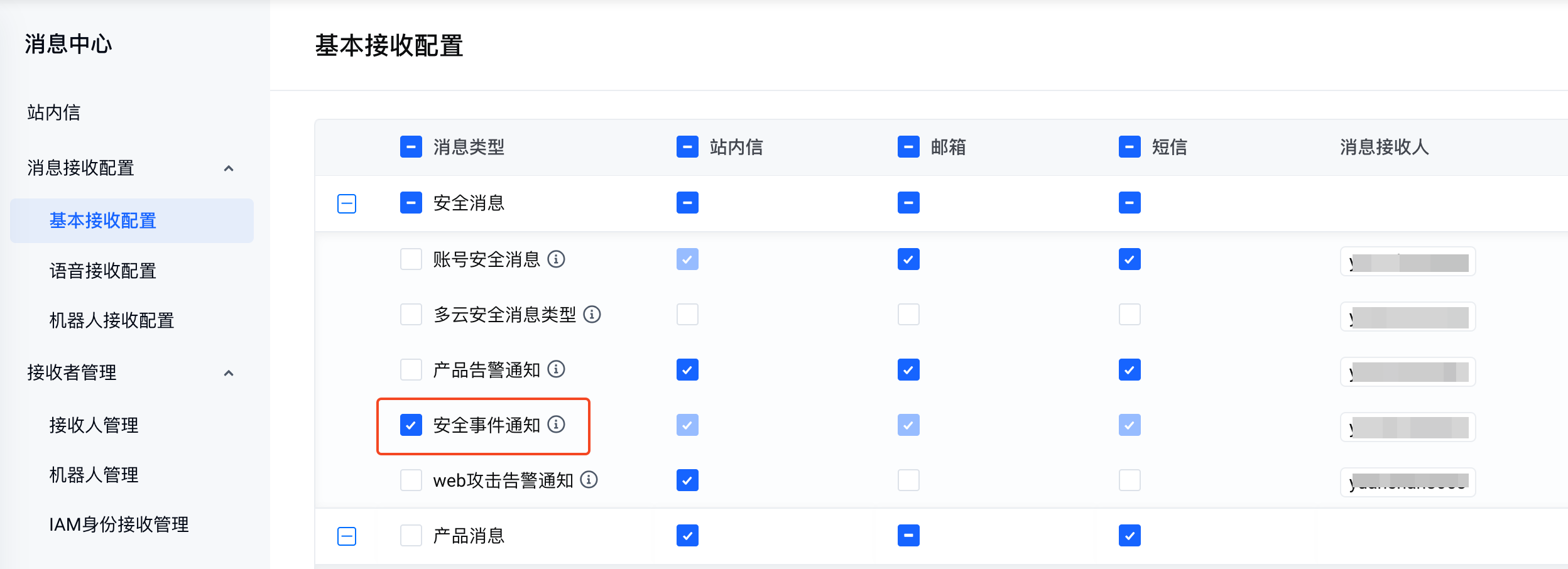Open 站内信 in the sidebar
This screenshot has width=1568, height=569.
click(54, 112)
